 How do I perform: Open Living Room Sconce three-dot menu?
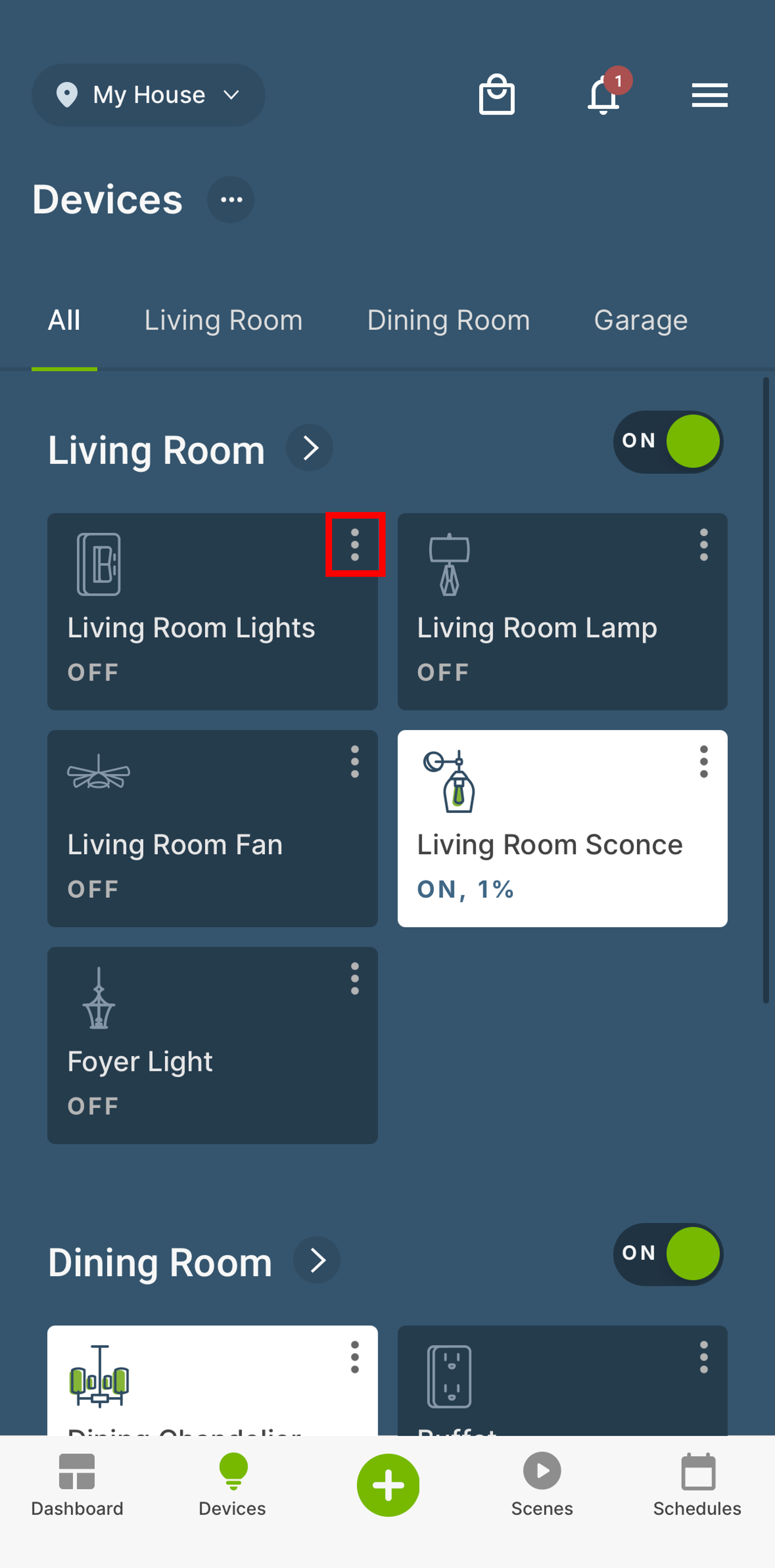pyautogui.click(x=704, y=761)
